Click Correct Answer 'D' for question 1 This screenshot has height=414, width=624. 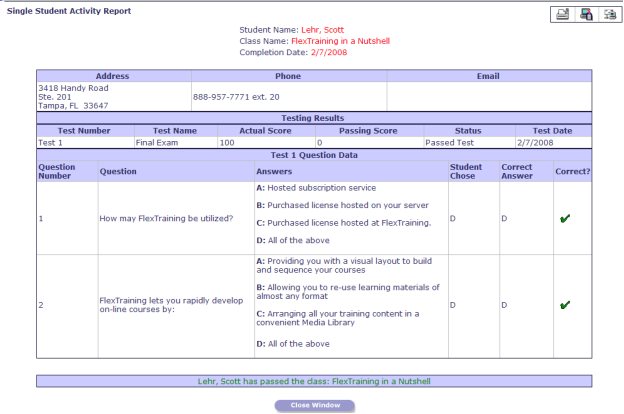tap(504, 218)
